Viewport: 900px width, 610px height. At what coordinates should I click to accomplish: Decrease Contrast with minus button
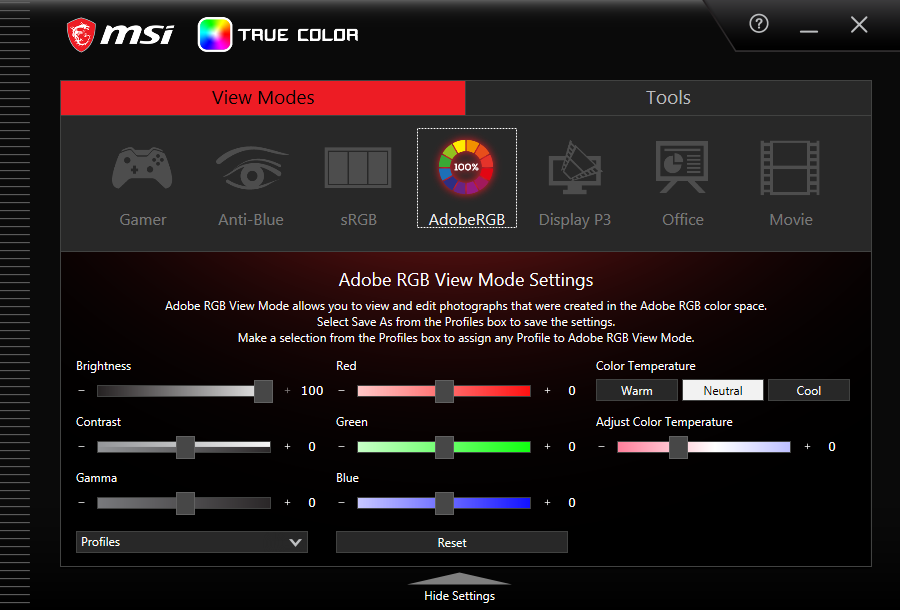[x=82, y=446]
